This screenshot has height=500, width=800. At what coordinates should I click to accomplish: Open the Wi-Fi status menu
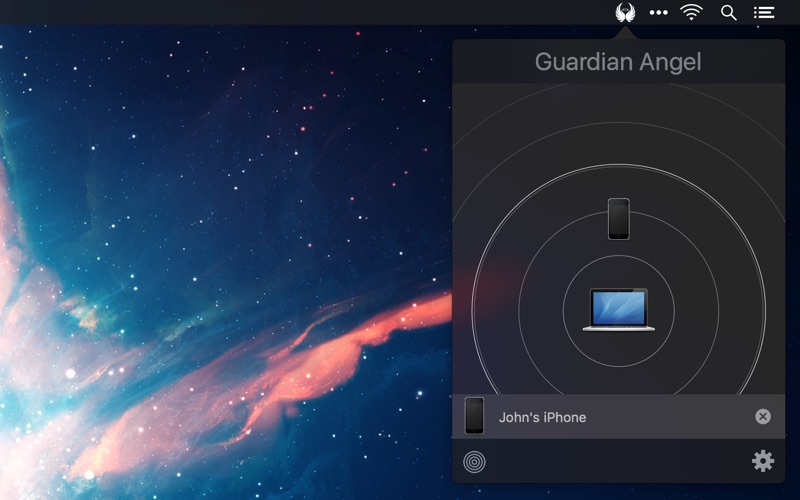[691, 12]
